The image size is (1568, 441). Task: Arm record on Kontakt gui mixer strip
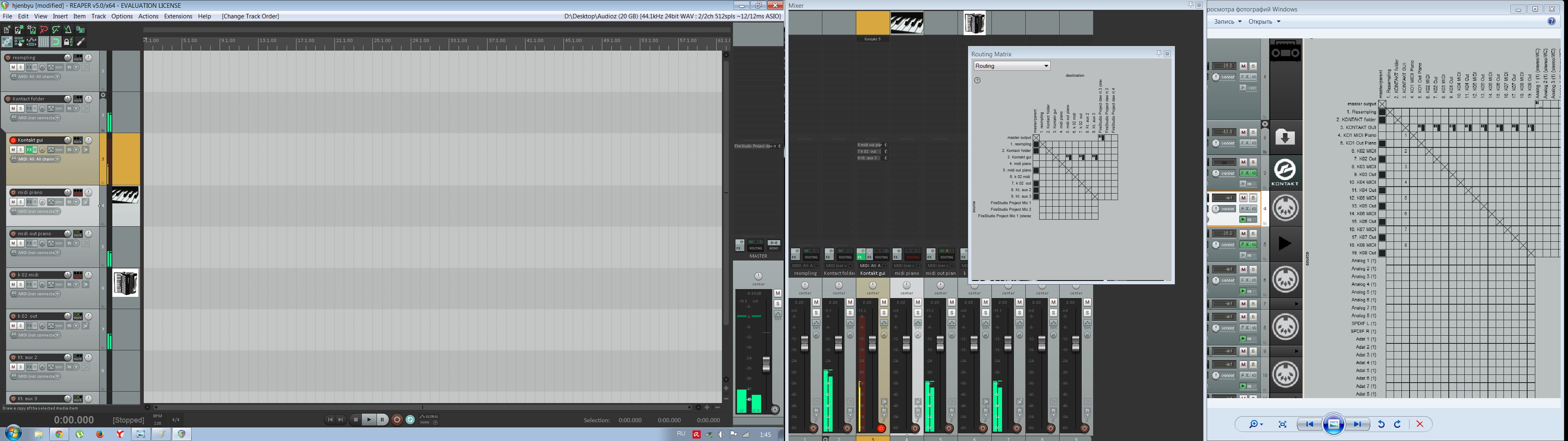click(x=881, y=428)
